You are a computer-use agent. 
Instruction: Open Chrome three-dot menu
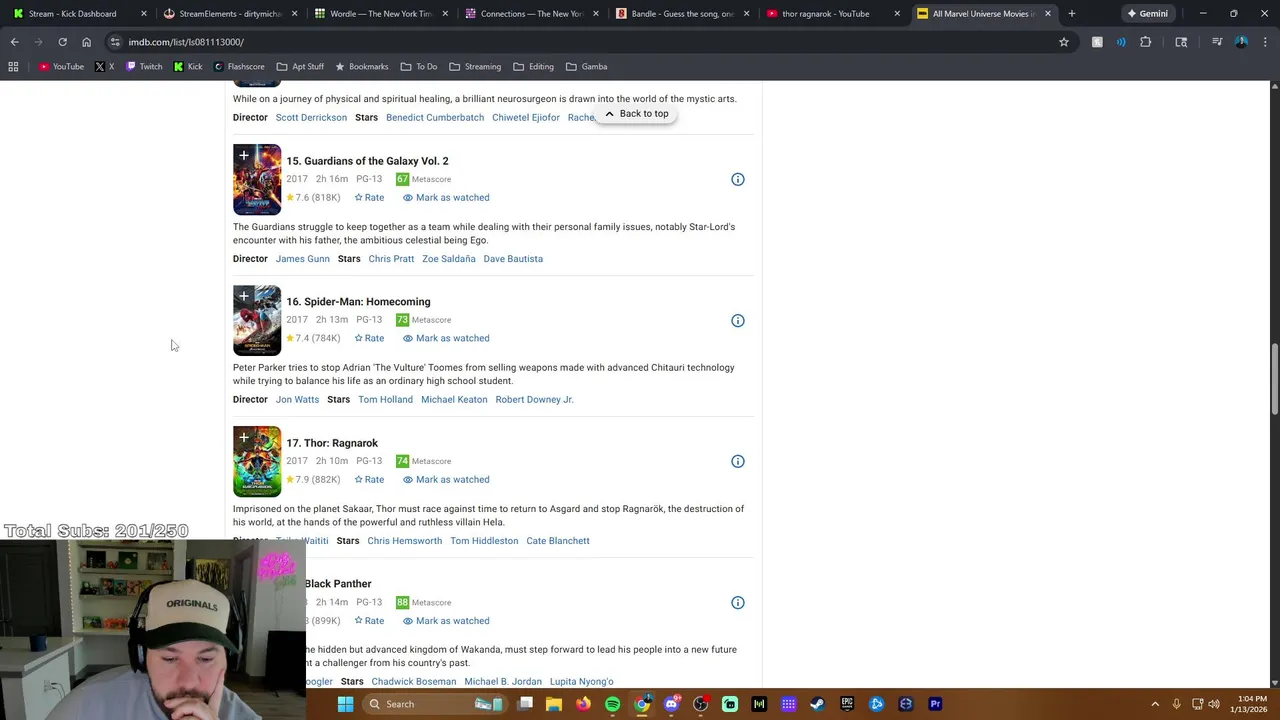coord(1265,42)
